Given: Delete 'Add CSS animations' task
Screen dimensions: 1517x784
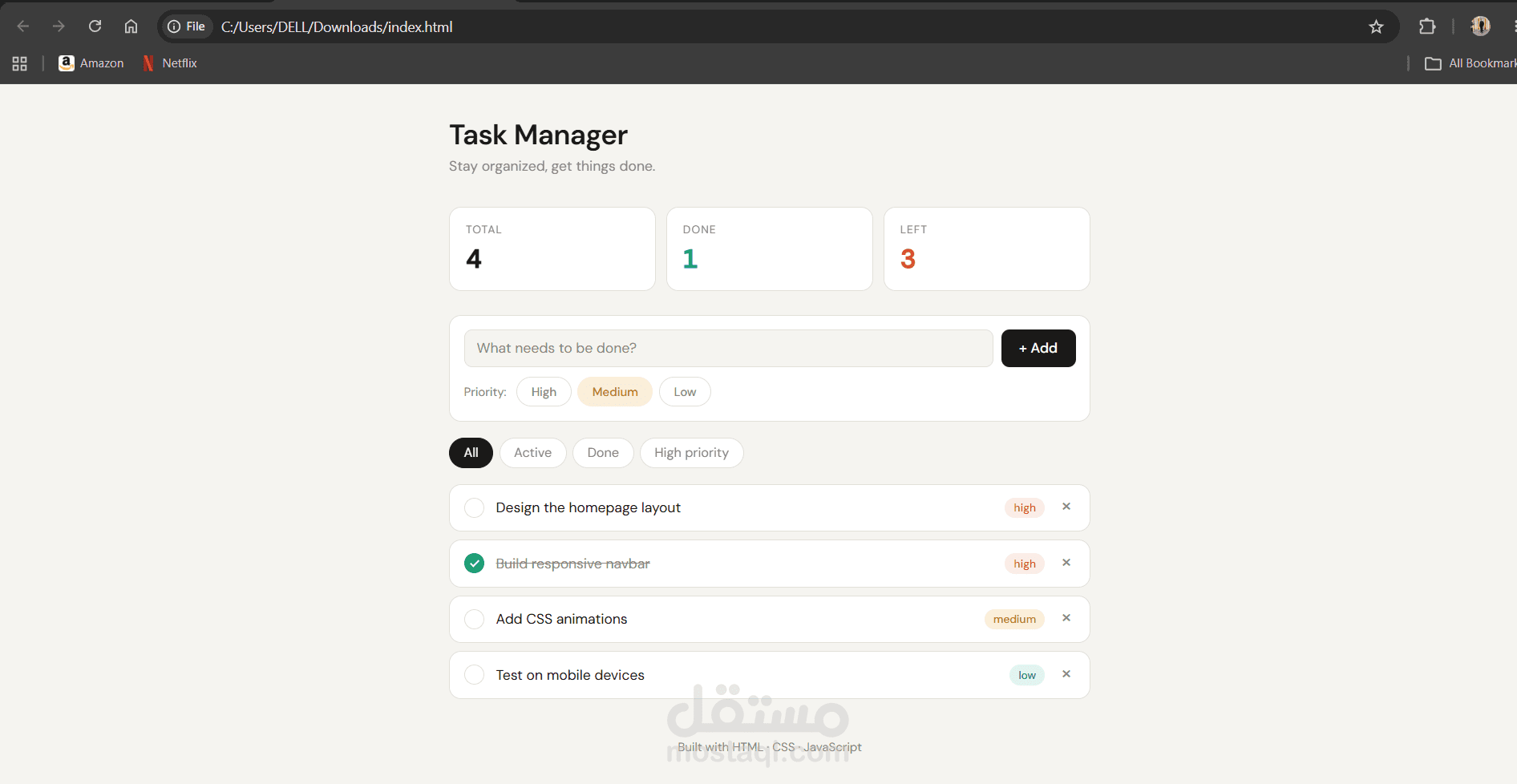Looking at the screenshot, I should pos(1066,618).
